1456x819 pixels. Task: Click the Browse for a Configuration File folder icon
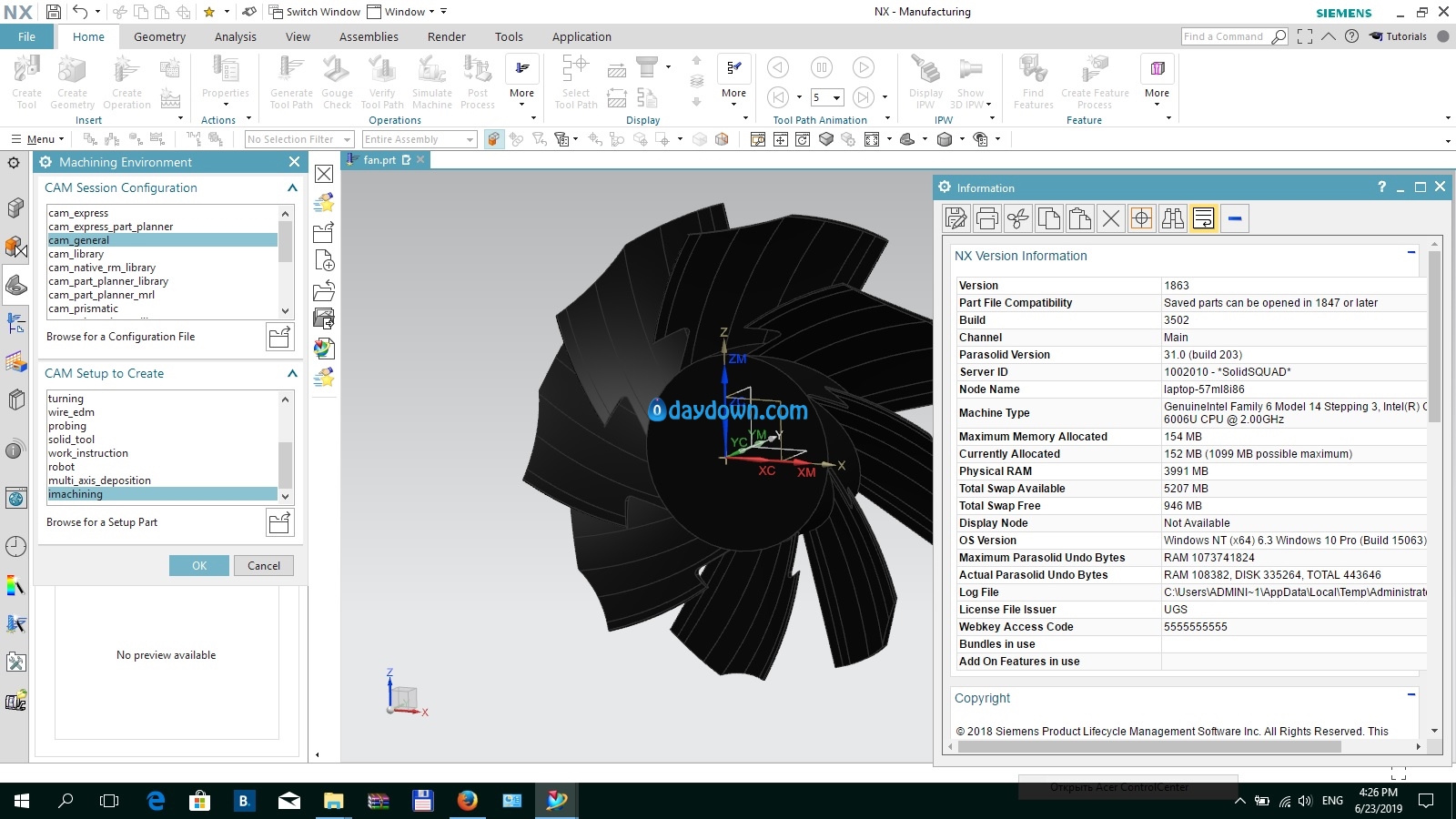click(x=279, y=337)
